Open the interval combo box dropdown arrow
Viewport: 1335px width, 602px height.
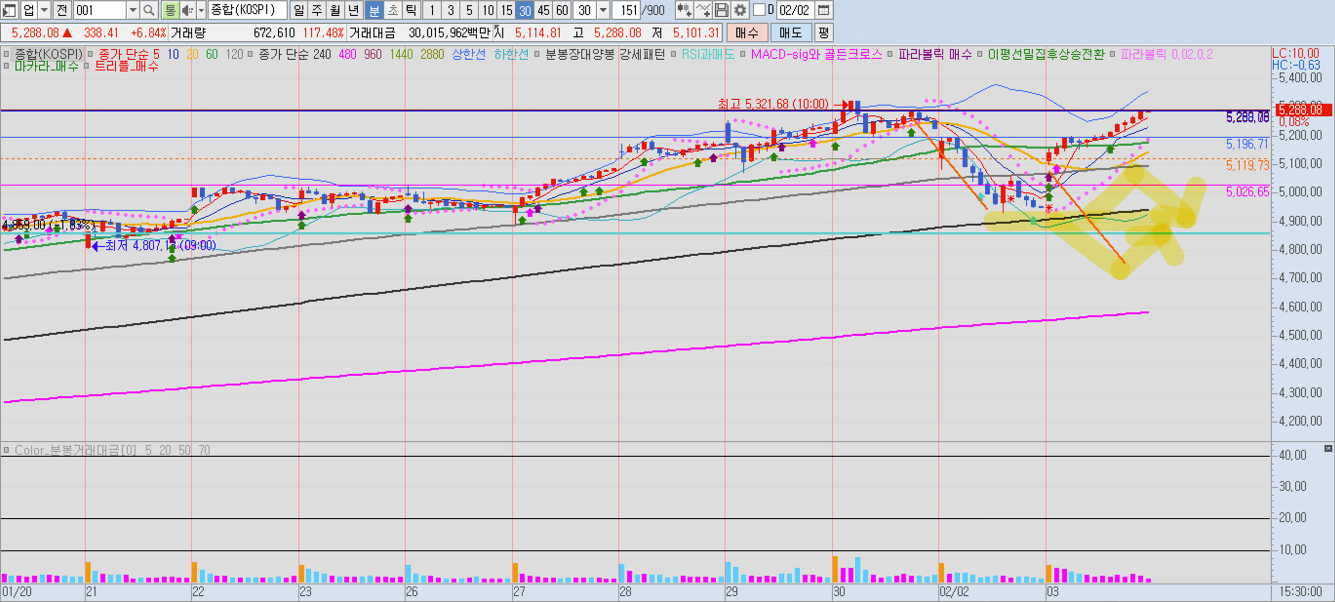pyautogui.click(x=602, y=10)
